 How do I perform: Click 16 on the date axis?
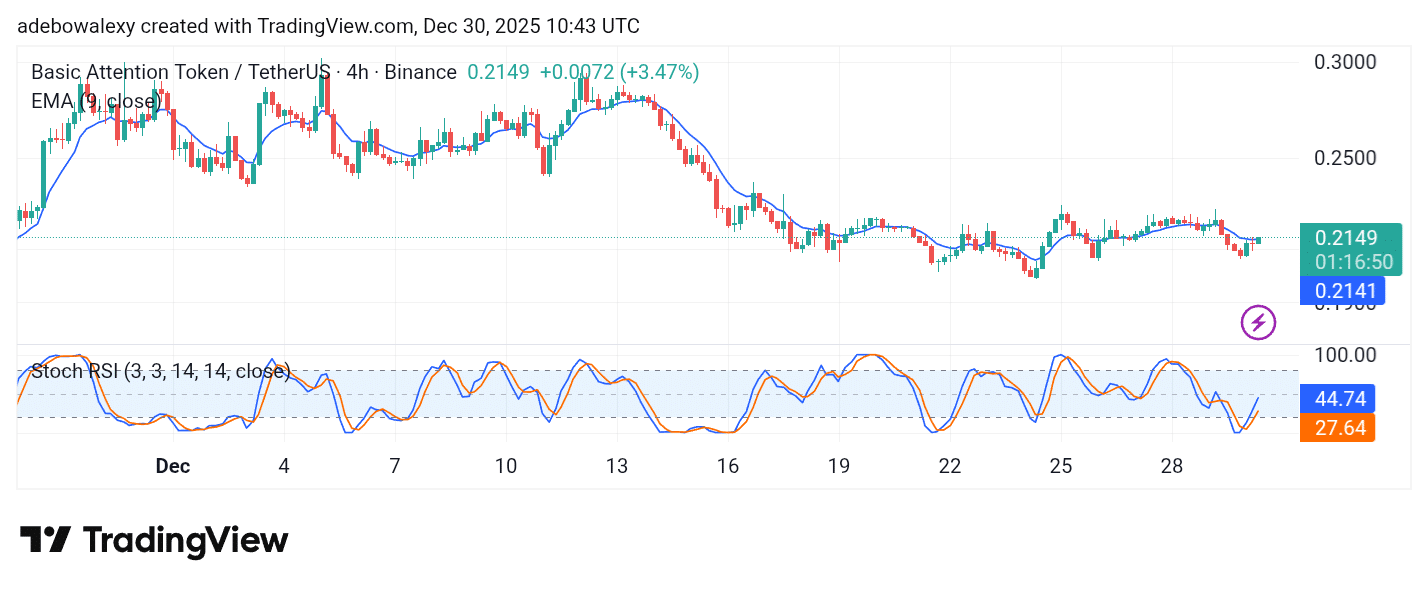pos(728,466)
